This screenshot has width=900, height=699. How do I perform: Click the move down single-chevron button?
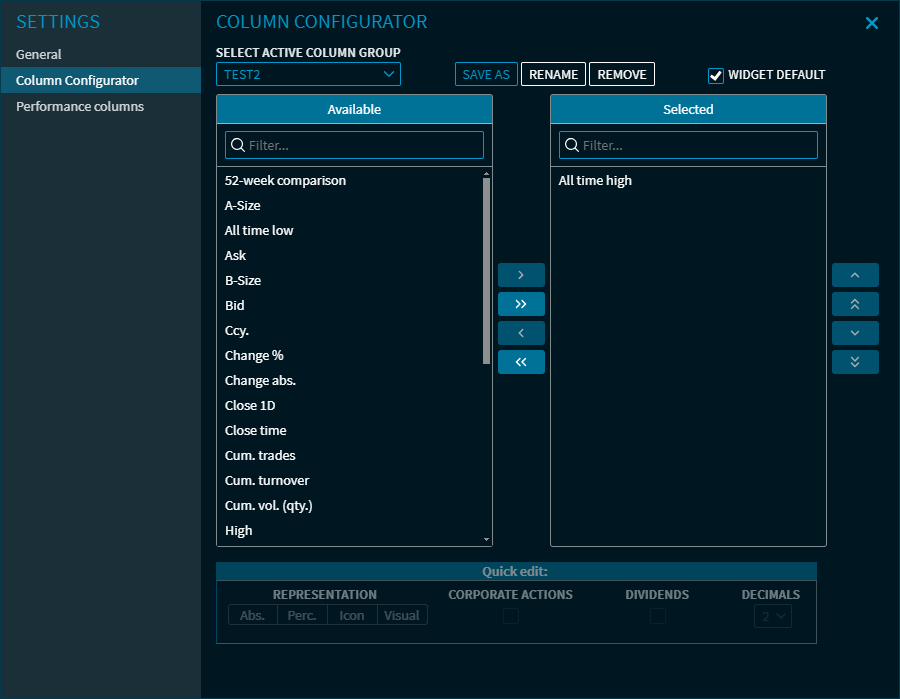tap(855, 333)
